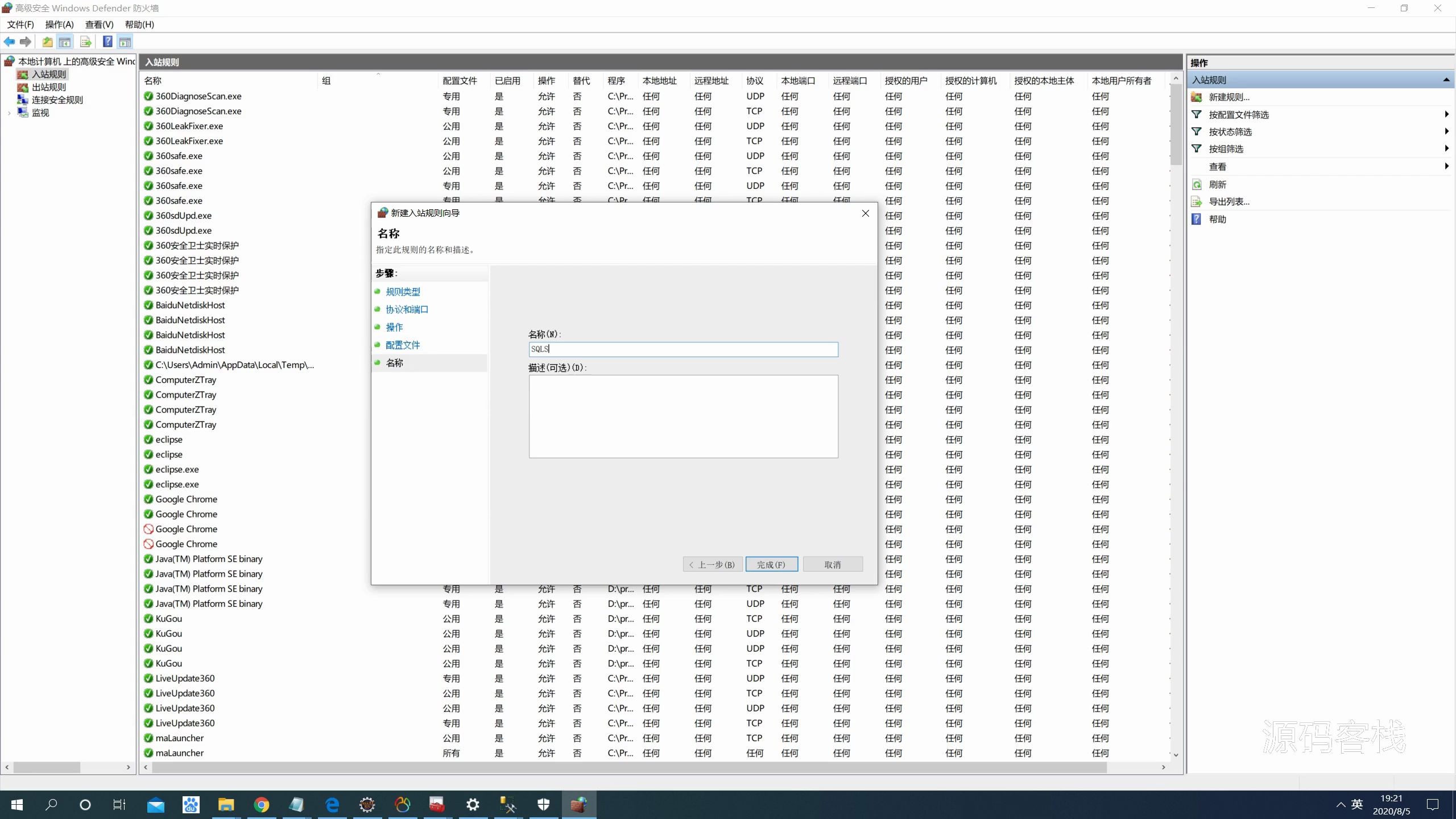This screenshot has height=819, width=1456.
Task: Open 按配置文件筛选 submenu arrow
Action: click(1446, 114)
